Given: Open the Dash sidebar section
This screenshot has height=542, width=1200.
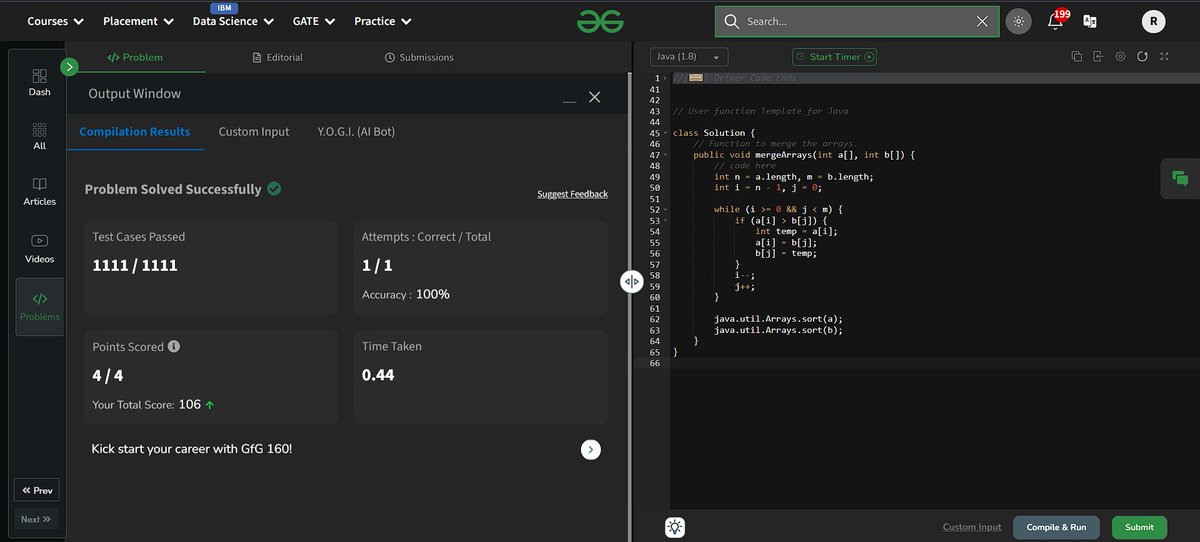Looking at the screenshot, I should (x=39, y=82).
